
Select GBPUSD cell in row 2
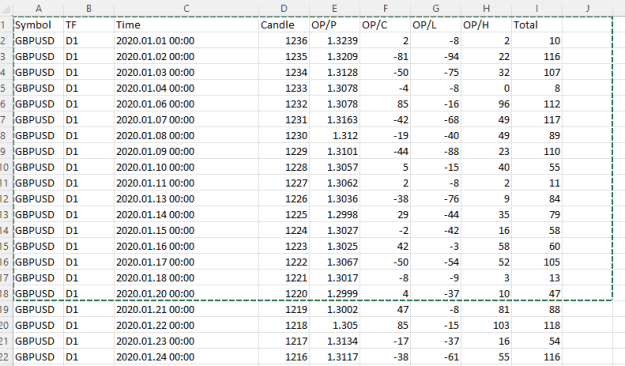pos(38,41)
